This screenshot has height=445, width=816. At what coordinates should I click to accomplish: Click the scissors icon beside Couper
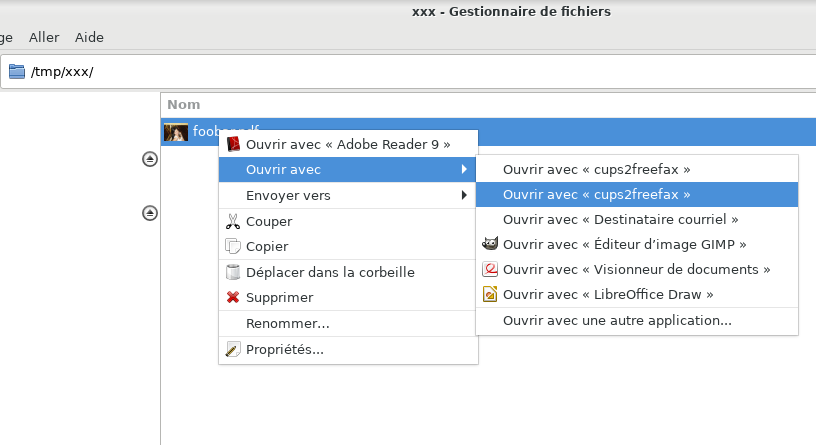(x=233, y=222)
